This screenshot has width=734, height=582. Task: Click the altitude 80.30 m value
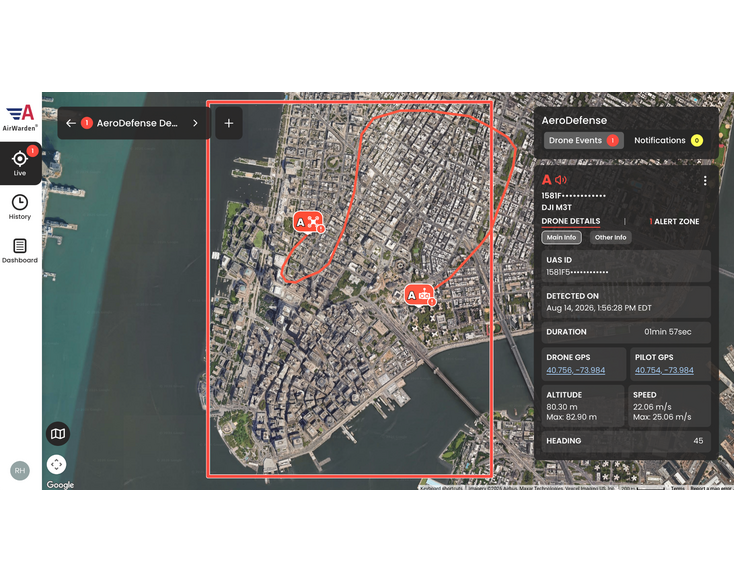click(562, 407)
